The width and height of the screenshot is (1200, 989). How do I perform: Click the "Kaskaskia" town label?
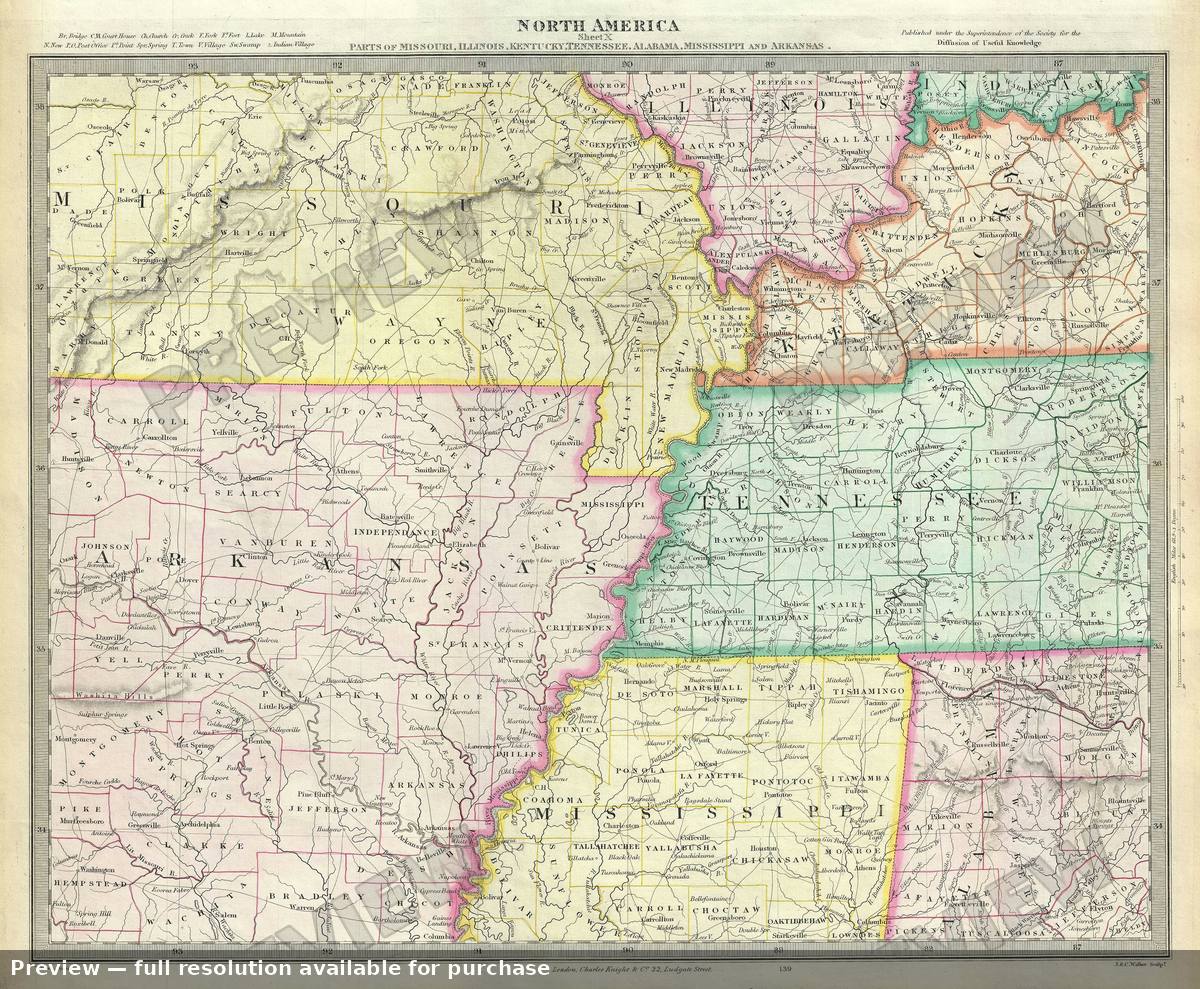(x=667, y=117)
